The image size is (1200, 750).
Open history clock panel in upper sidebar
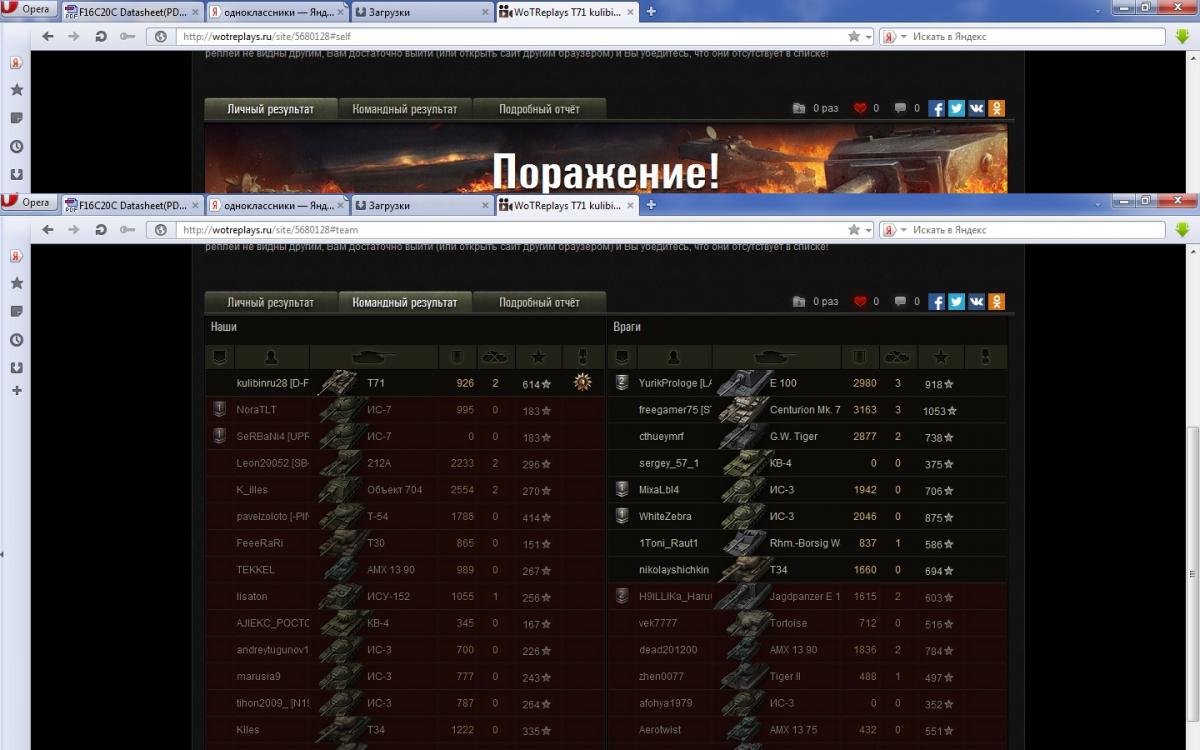16,146
